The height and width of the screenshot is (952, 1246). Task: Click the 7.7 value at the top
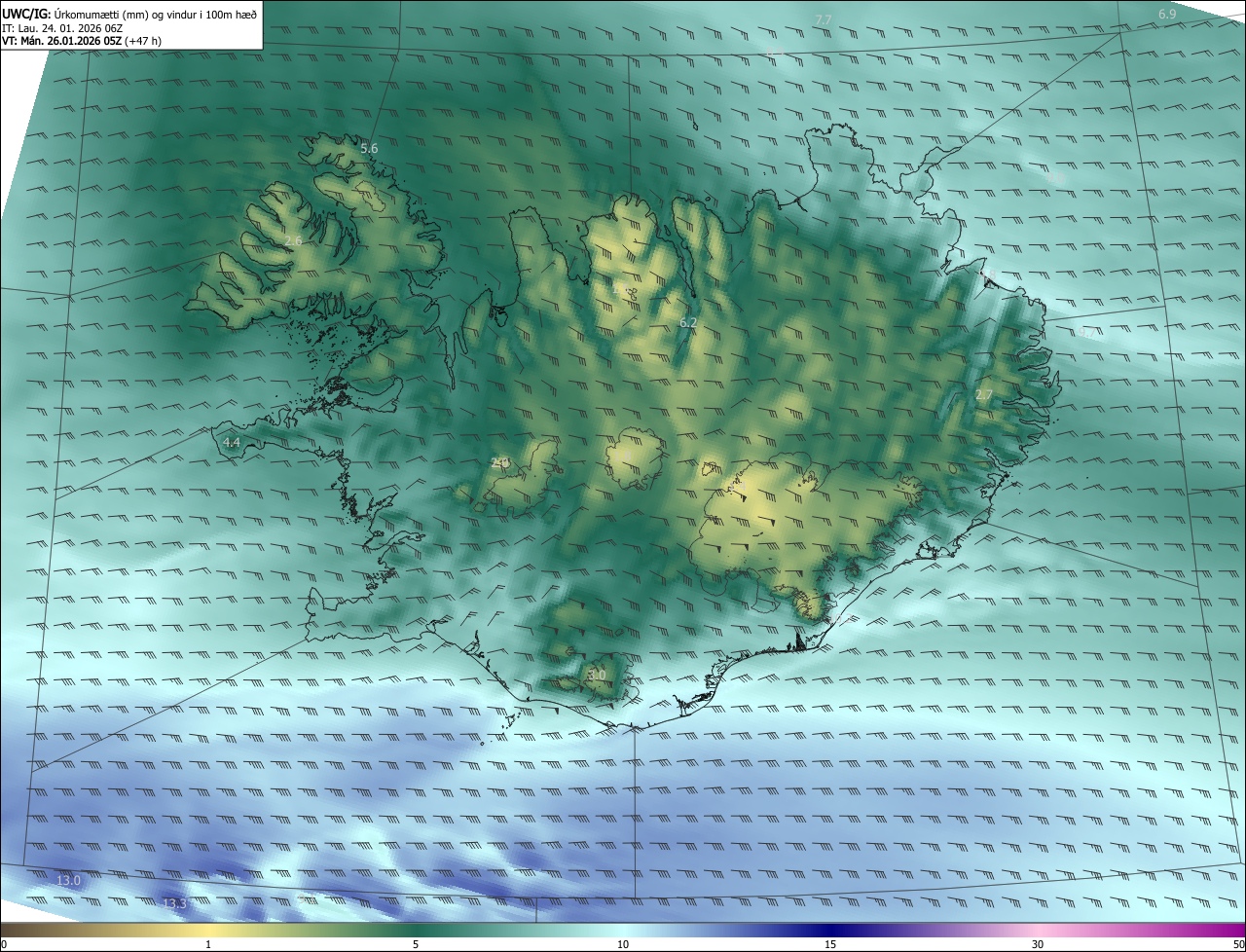(824, 20)
